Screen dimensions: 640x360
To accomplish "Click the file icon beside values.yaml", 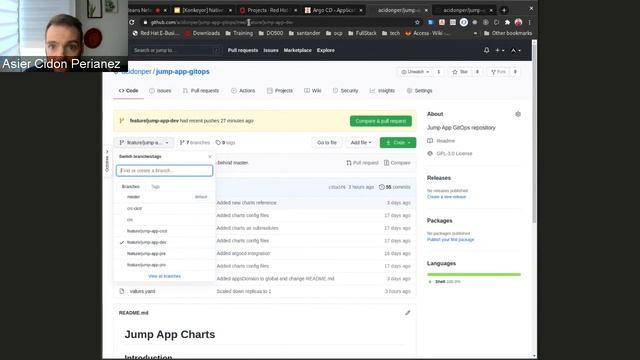I will [x=122, y=291].
